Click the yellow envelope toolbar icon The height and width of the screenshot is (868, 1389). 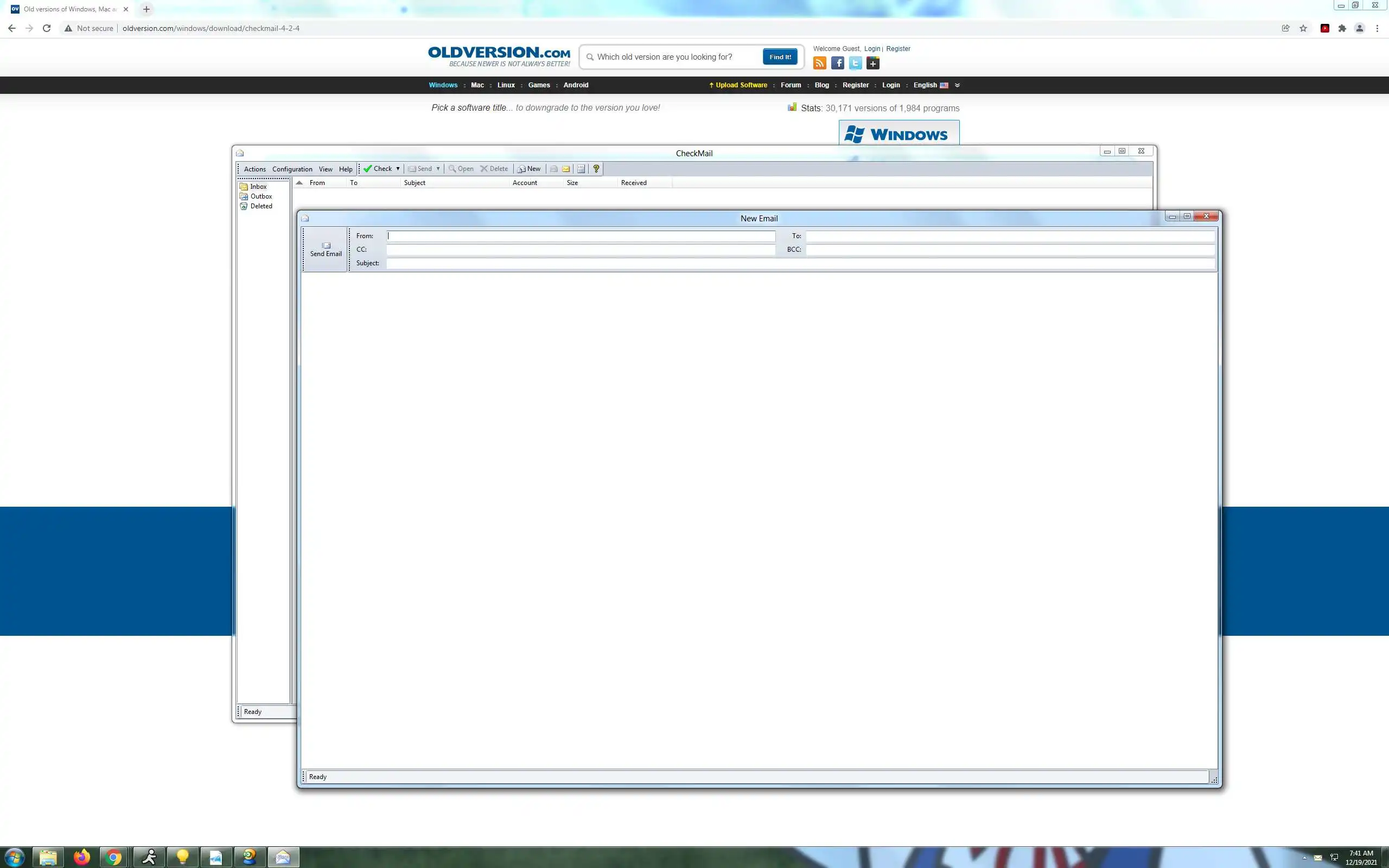566,169
